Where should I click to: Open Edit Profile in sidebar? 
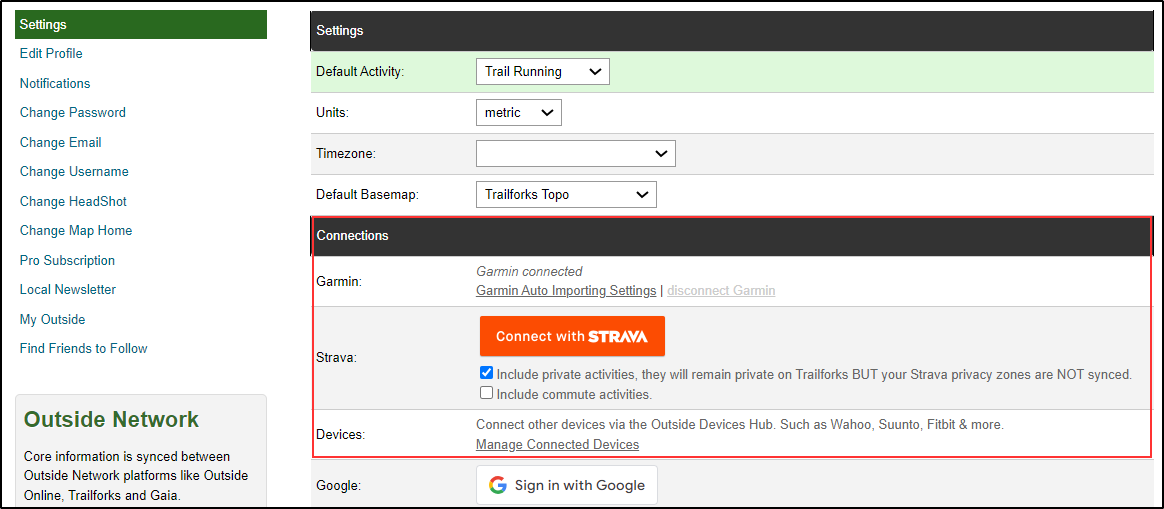pyautogui.click(x=51, y=54)
